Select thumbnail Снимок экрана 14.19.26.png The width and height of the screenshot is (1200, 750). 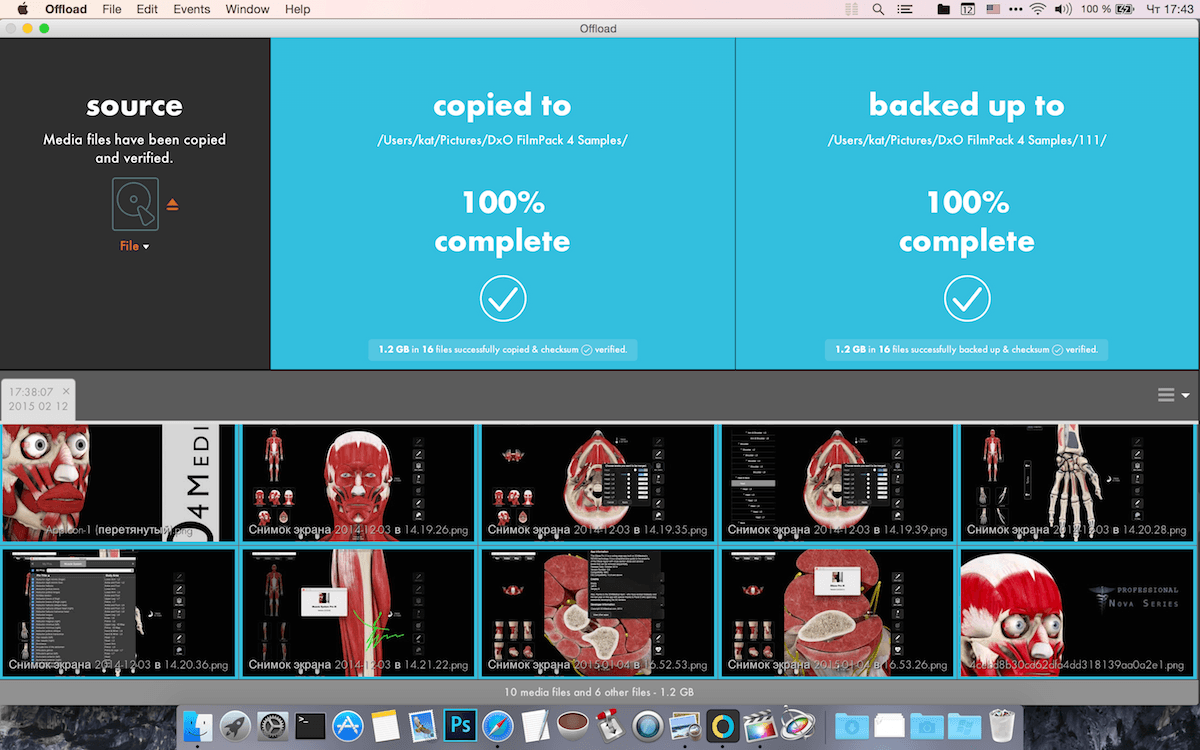(x=358, y=483)
